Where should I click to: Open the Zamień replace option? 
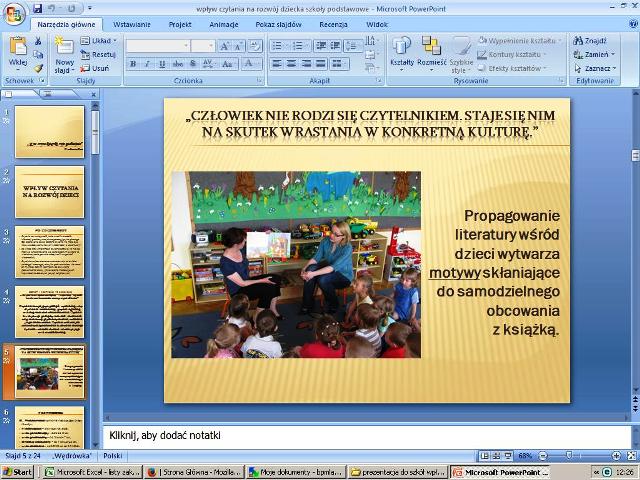coord(594,54)
